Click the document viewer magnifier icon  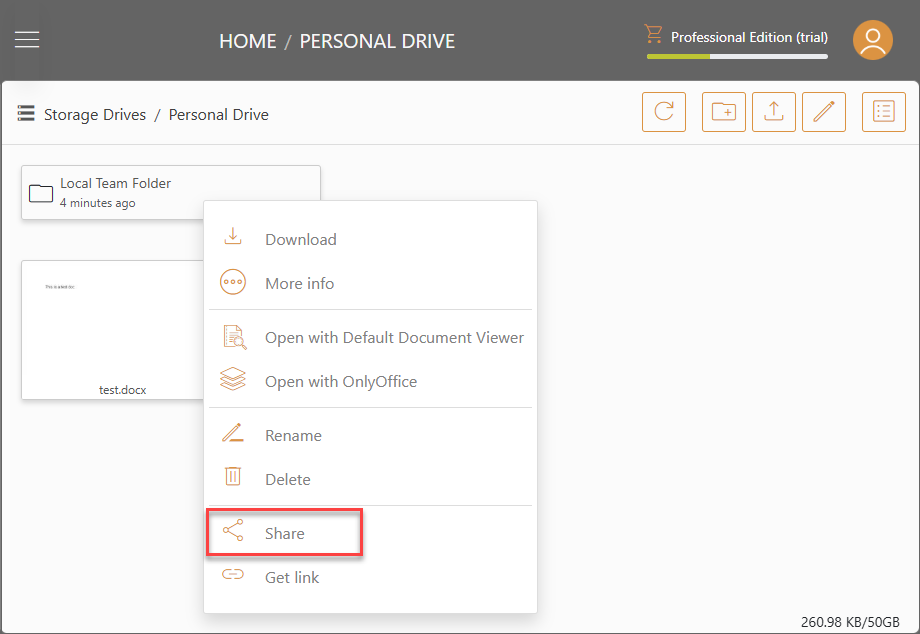point(234,337)
